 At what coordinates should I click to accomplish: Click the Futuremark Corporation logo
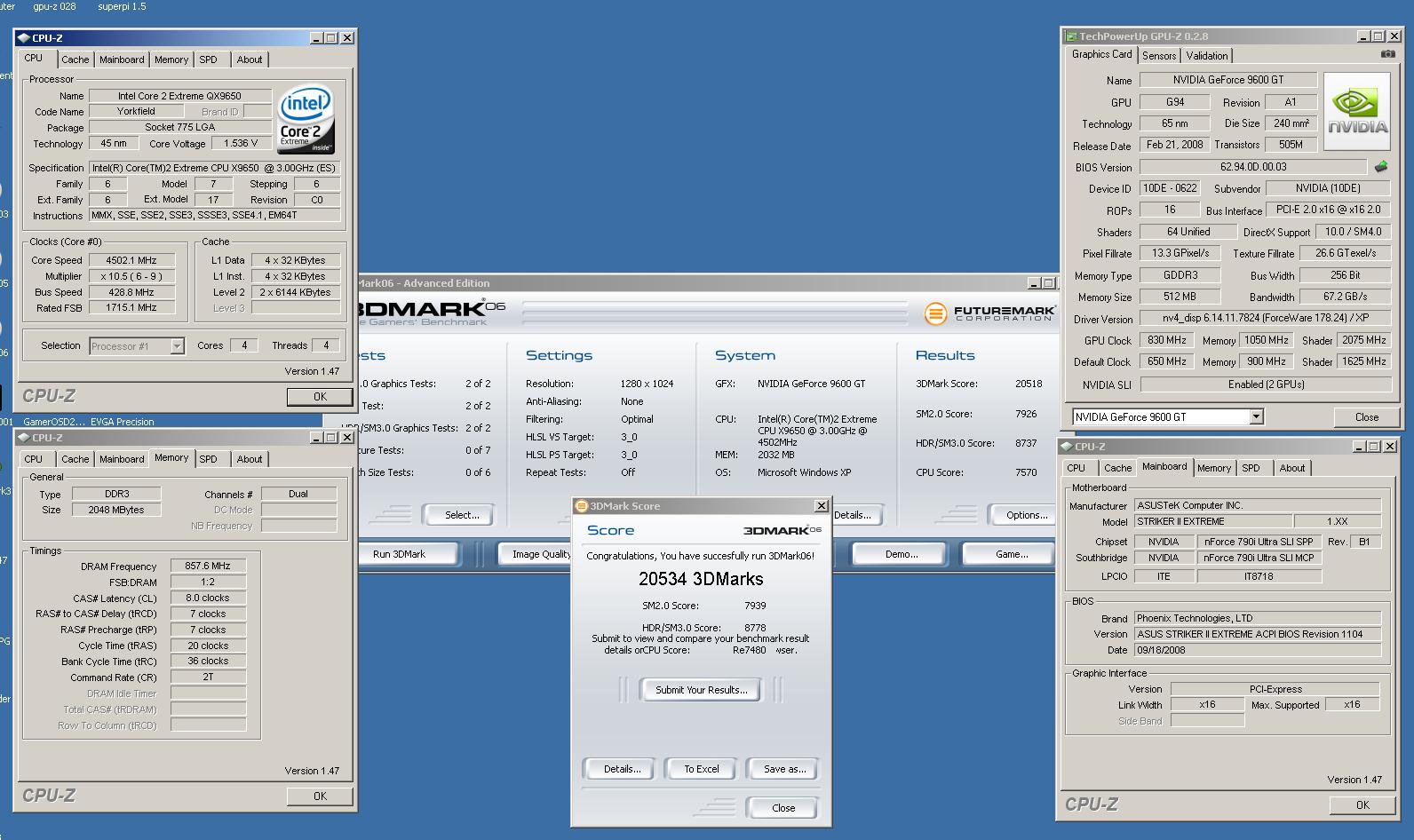pos(990,313)
